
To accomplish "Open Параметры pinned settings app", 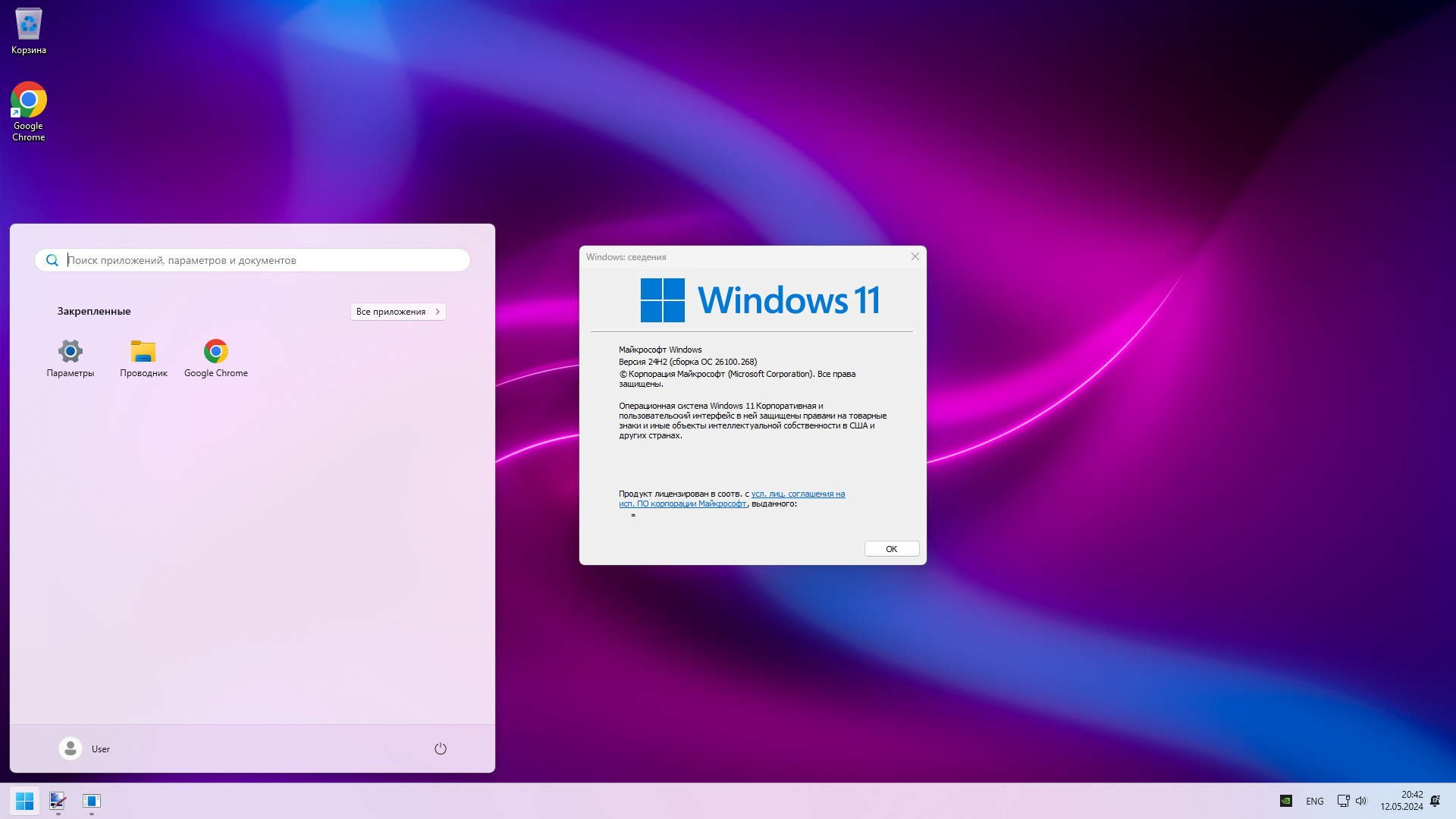I will tap(71, 358).
